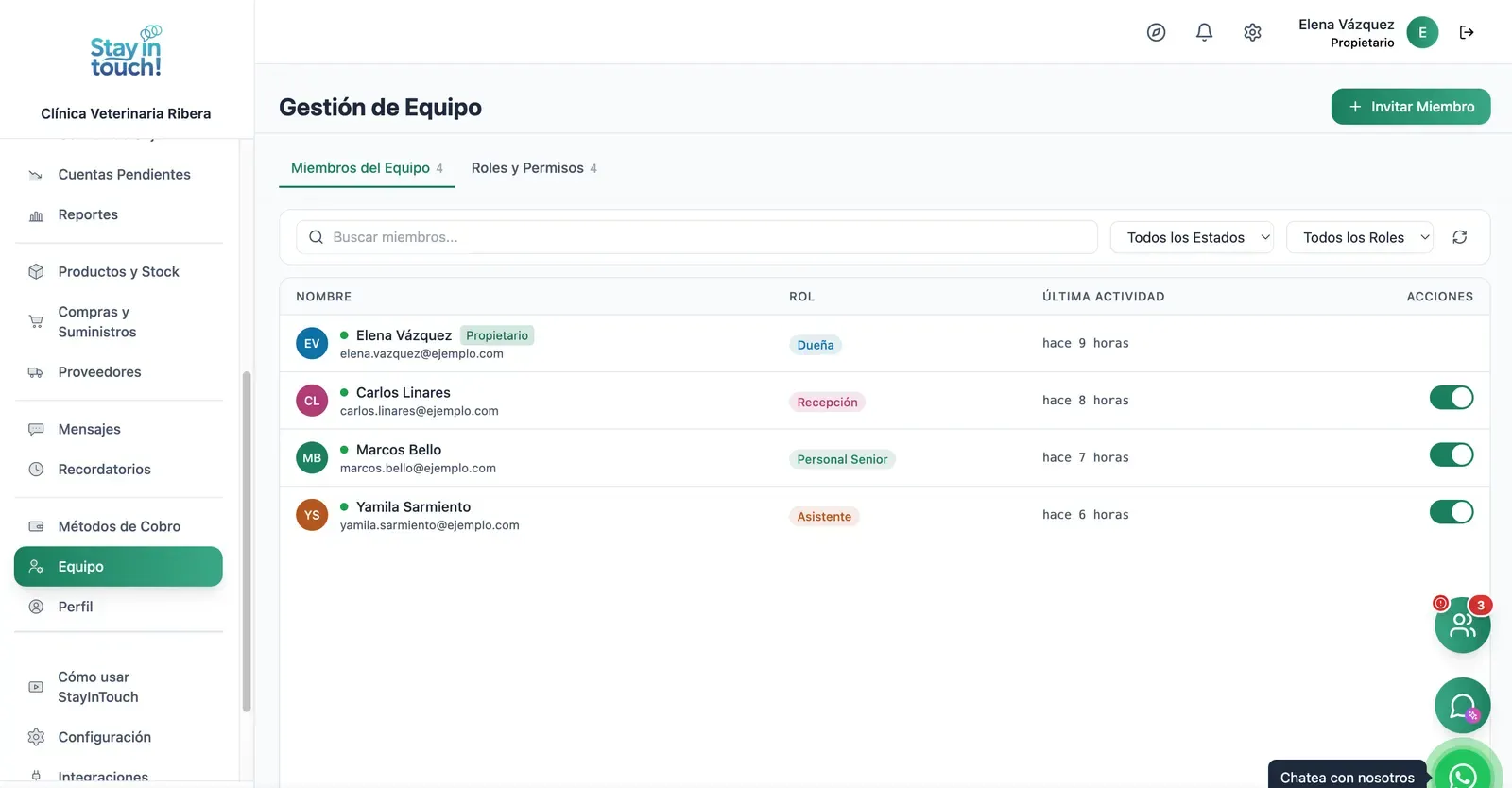1512x788 pixels.
Task: Refresh the members list
Action: tap(1459, 237)
